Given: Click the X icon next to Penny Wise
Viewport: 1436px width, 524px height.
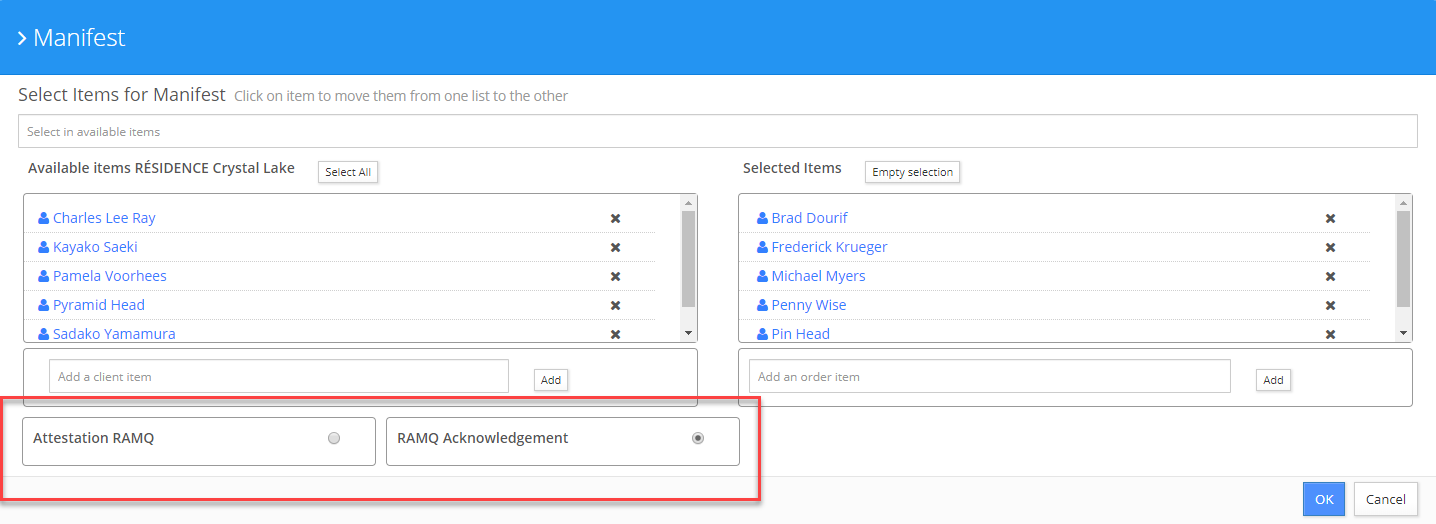Looking at the screenshot, I should coord(1331,305).
